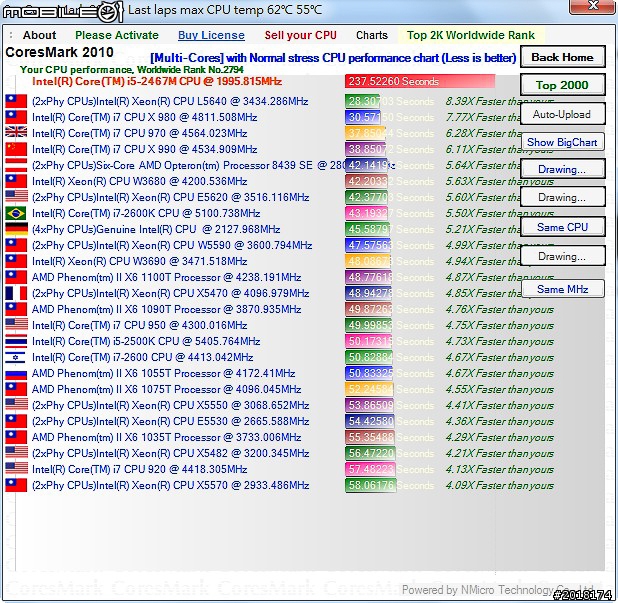Click flag beside Phenom II X6 1035T
Image resolution: width=618 pixels, height=603 pixels.
click(x=16, y=437)
